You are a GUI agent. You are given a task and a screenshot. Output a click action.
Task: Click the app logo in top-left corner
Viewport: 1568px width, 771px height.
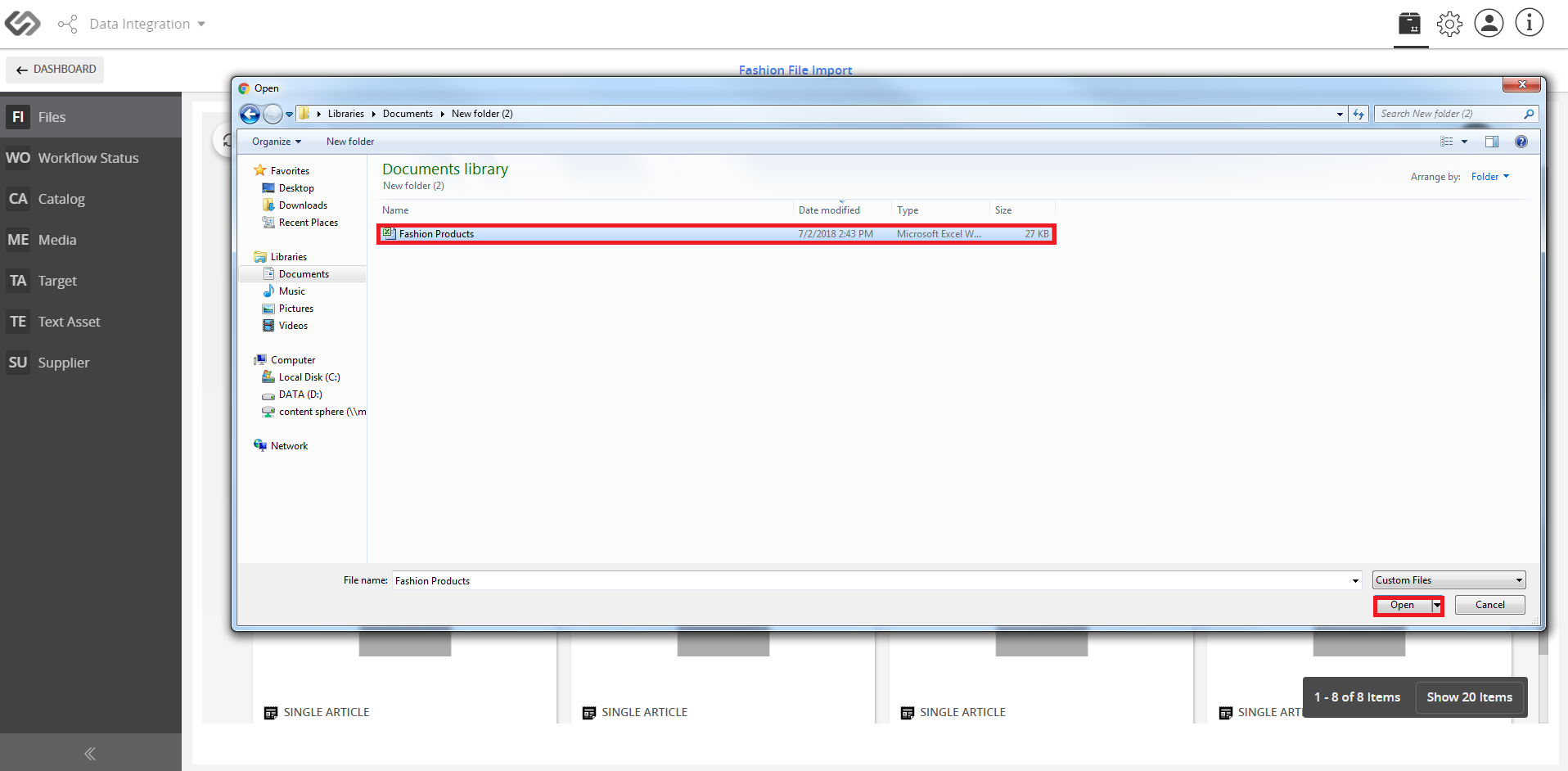click(x=22, y=24)
